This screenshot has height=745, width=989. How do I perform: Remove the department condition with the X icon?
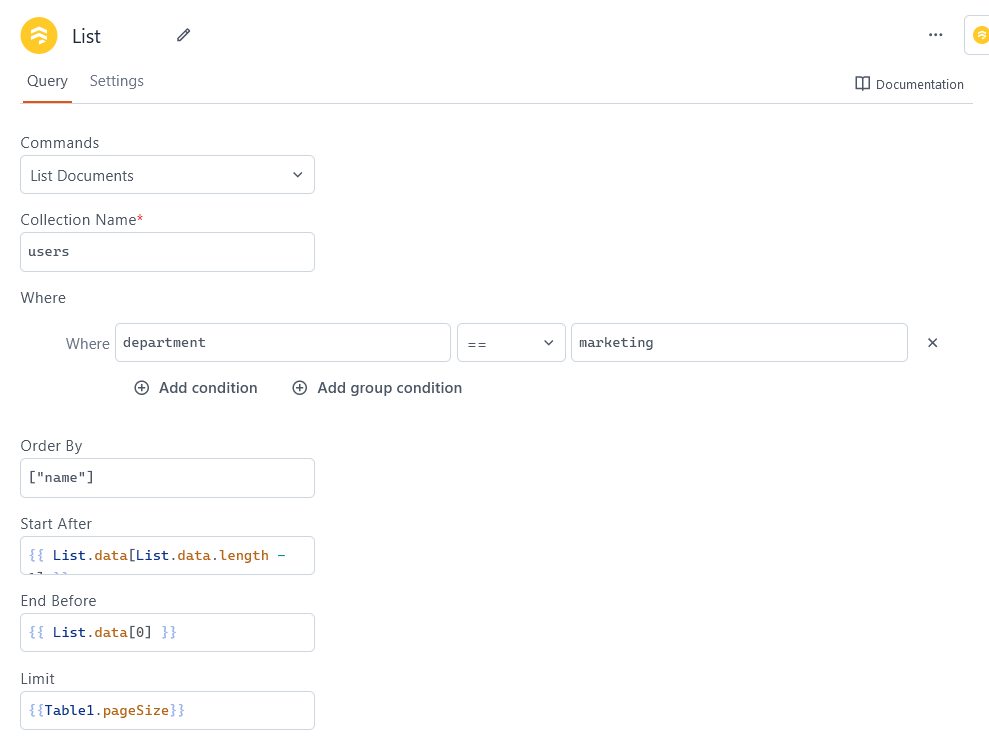pos(932,342)
